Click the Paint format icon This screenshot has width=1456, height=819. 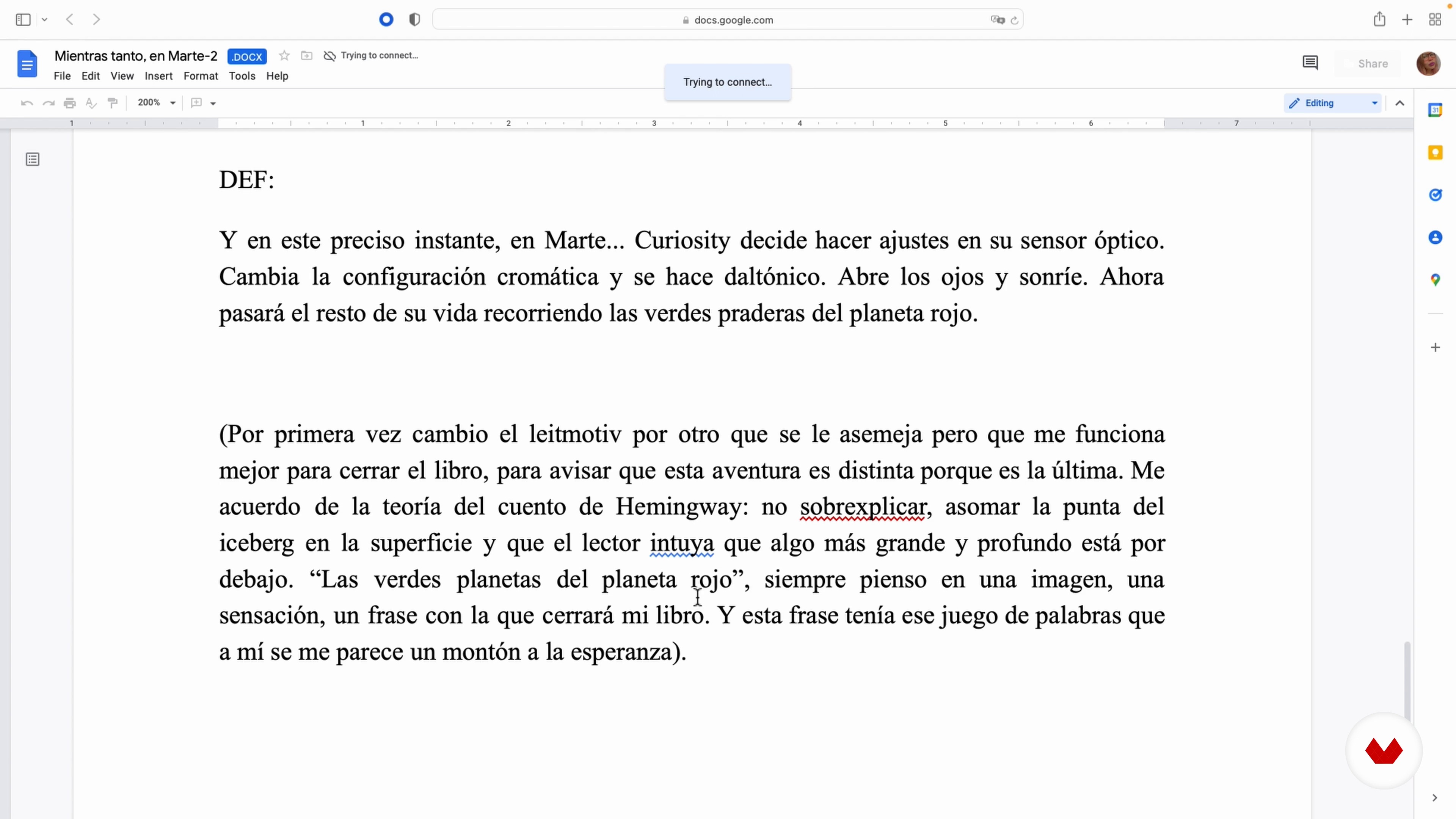113,103
